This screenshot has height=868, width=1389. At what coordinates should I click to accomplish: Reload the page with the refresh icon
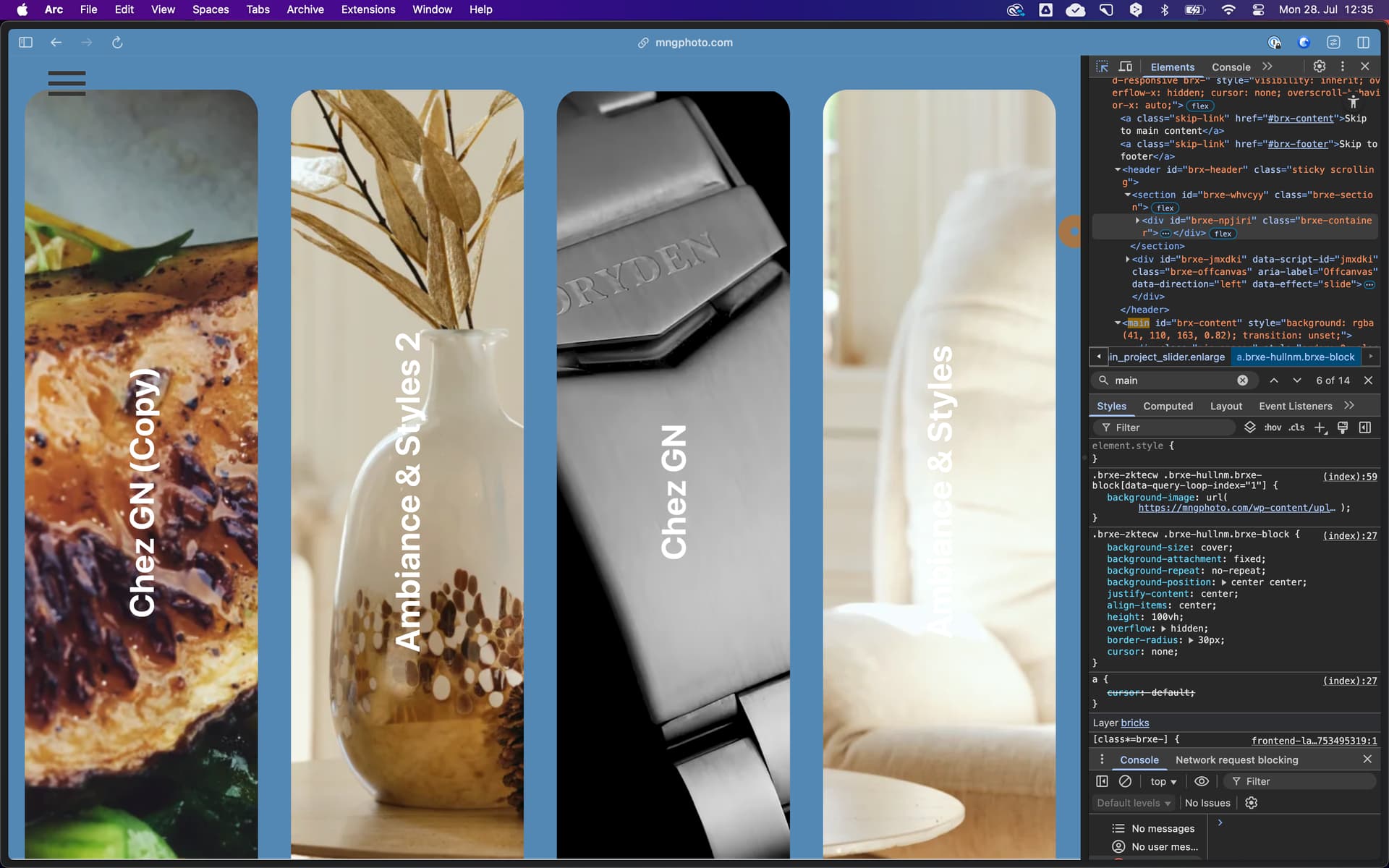[117, 43]
